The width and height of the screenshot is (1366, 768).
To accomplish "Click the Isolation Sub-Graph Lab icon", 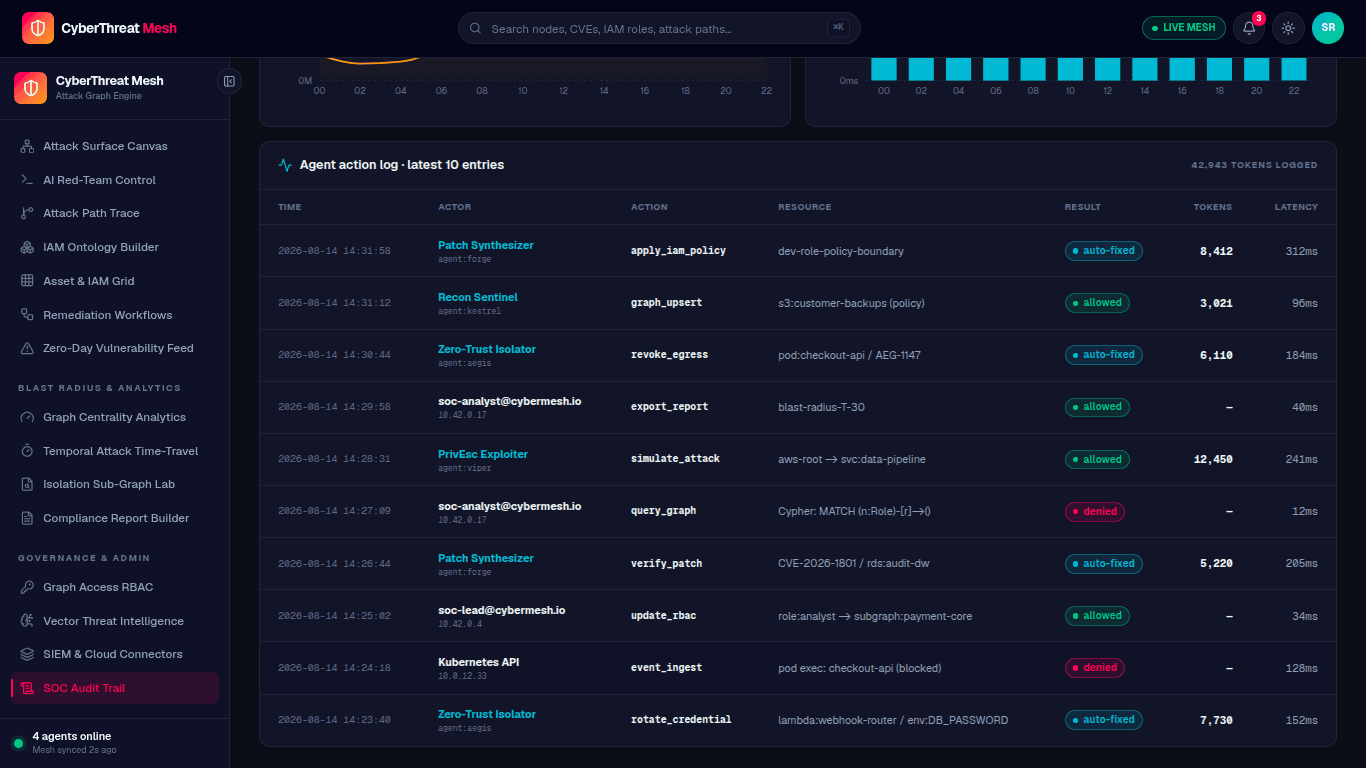I will [27, 484].
